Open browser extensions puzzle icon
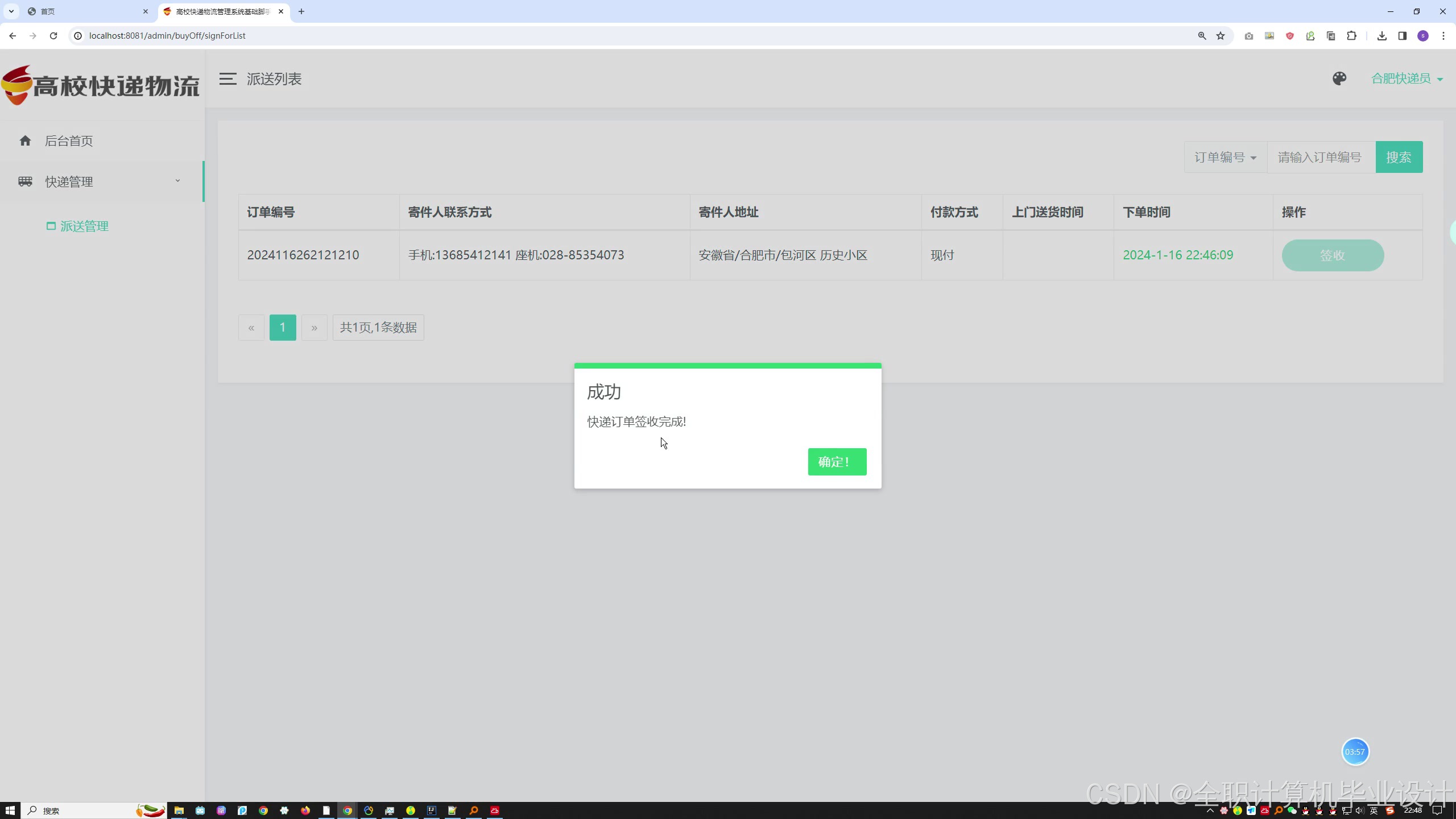The width and height of the screenshot is (1456, 819). coord(1351,36)
